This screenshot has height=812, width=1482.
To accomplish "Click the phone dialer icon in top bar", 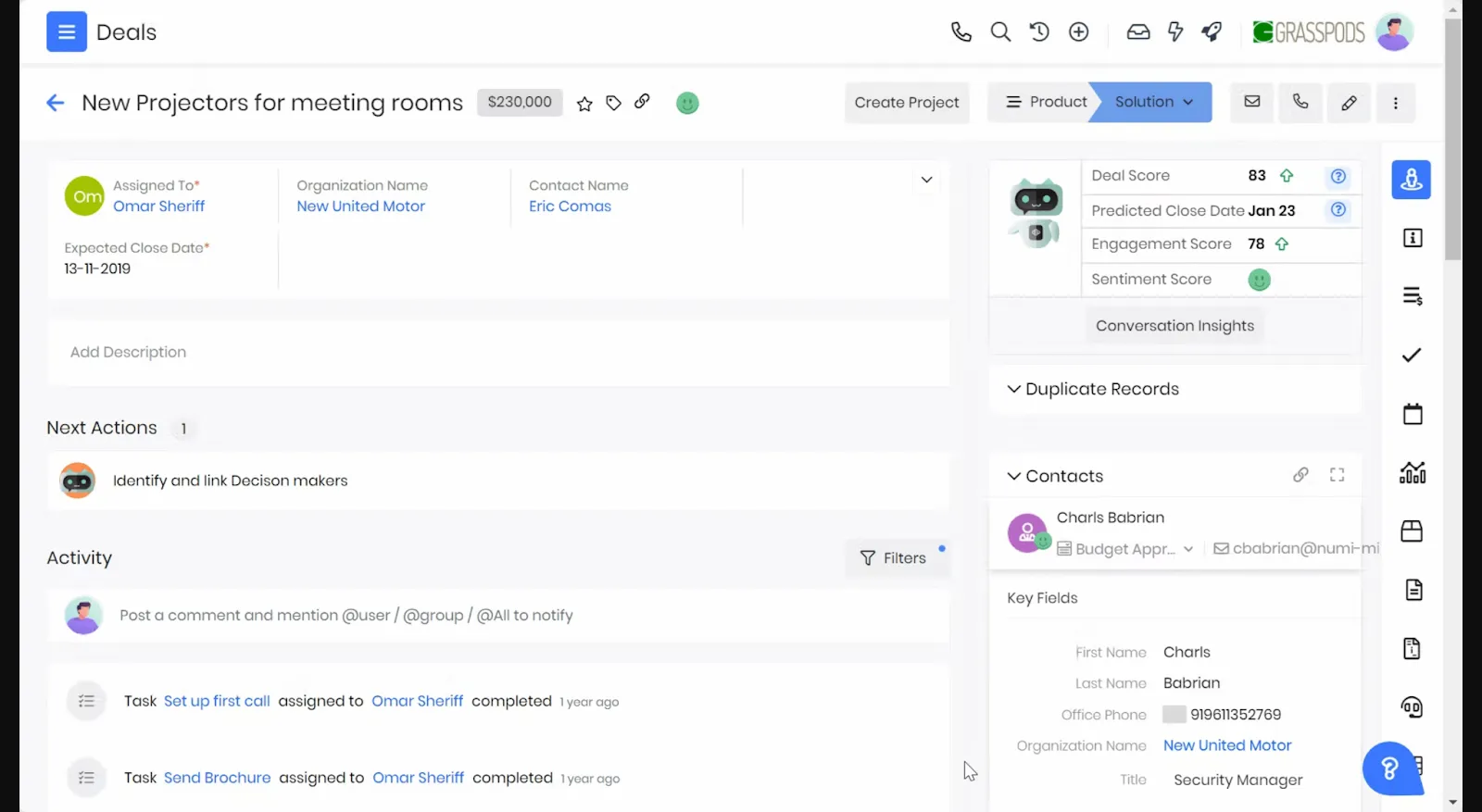I will [961, 32].
